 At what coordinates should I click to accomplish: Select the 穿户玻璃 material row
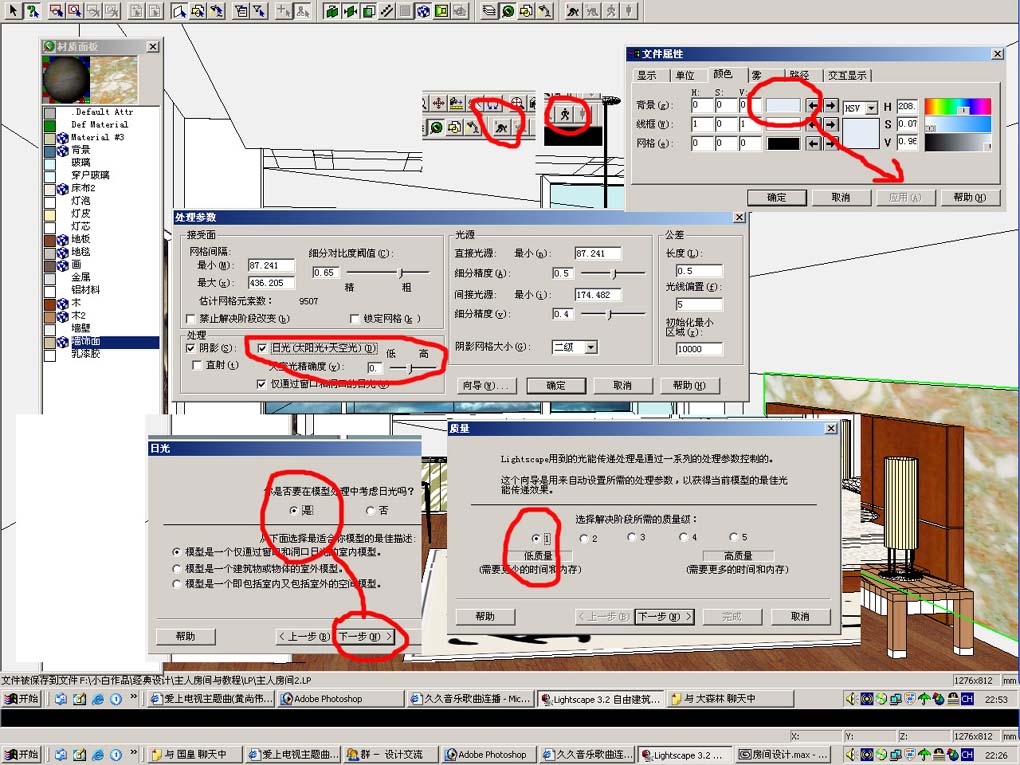tap(101, 176)
